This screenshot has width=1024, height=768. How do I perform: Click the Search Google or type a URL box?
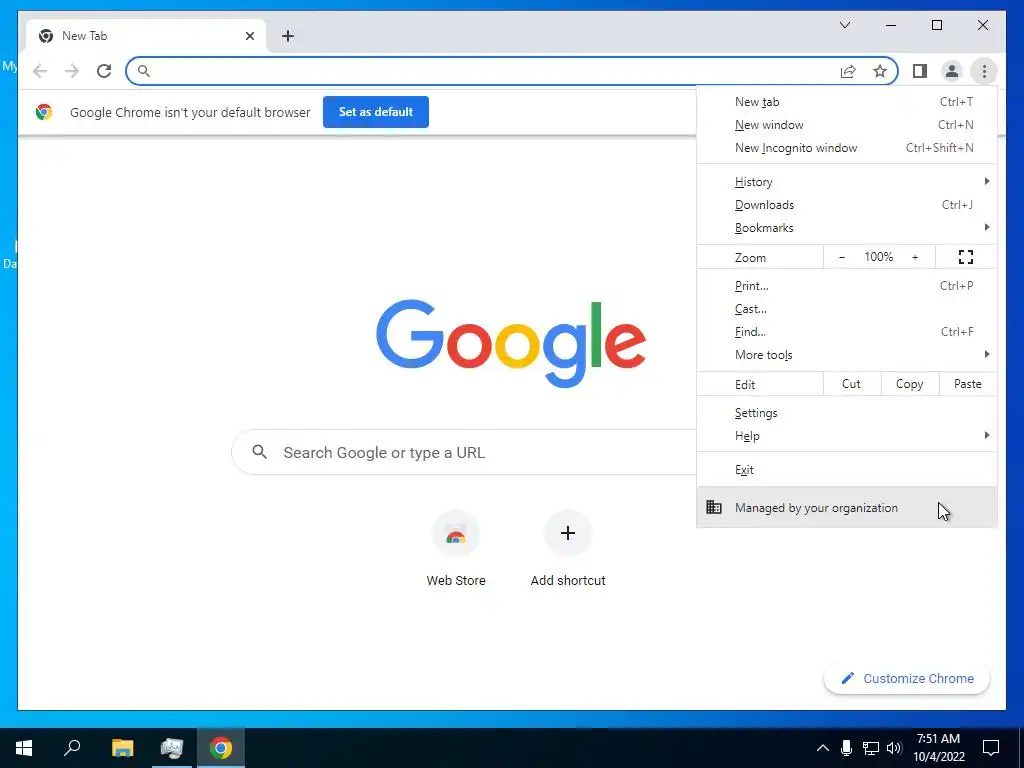click(x=465, y=453)
